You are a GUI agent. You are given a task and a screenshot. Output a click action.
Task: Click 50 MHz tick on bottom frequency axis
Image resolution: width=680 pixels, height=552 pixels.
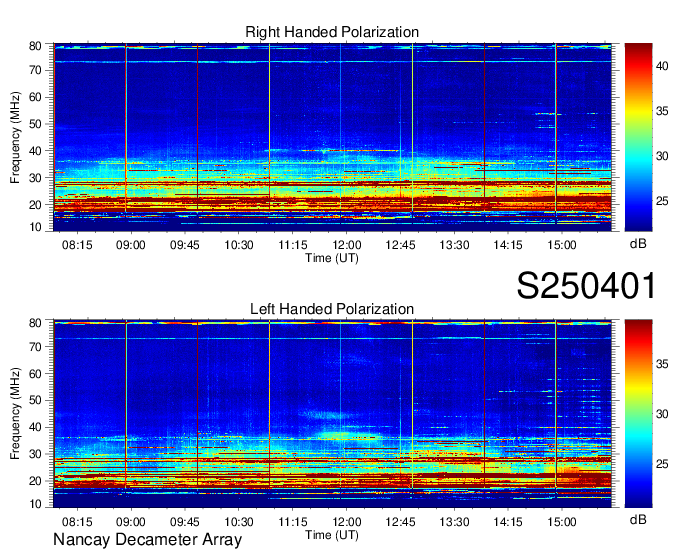pyautogui.click(x=35, y=400)
